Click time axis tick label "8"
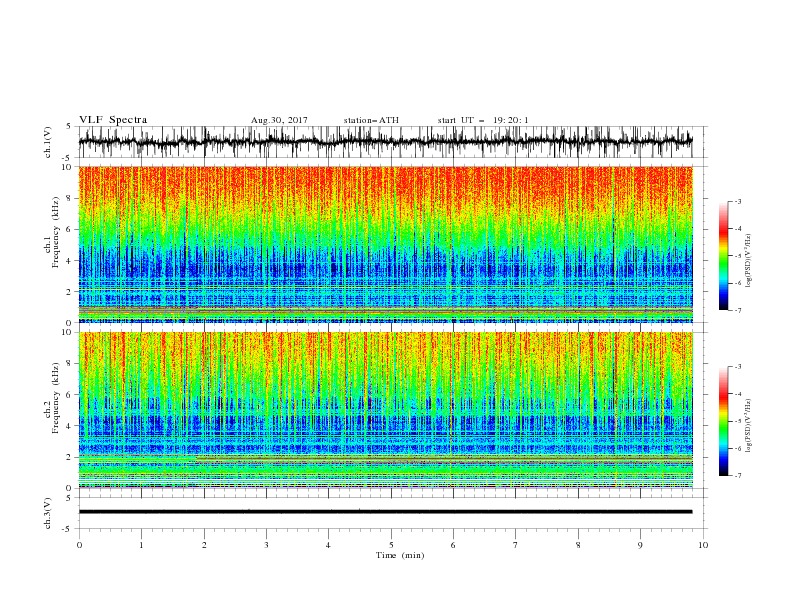The width and height of the screenshot is (792, 612). 578,545
